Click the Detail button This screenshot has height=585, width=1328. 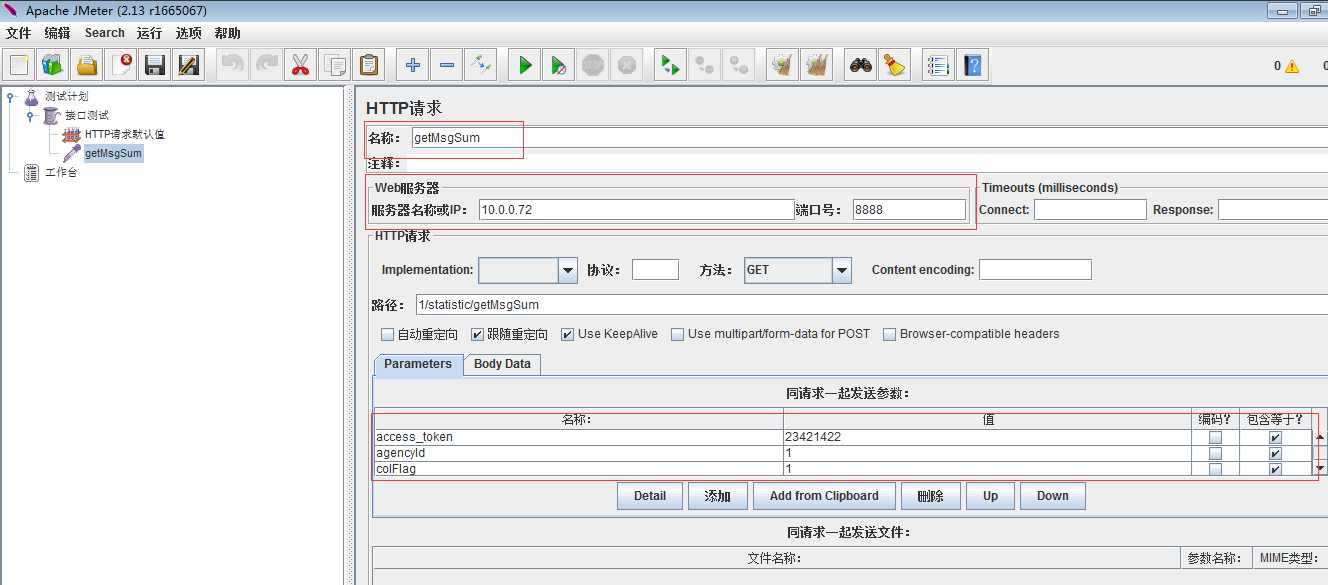(650, 496)
